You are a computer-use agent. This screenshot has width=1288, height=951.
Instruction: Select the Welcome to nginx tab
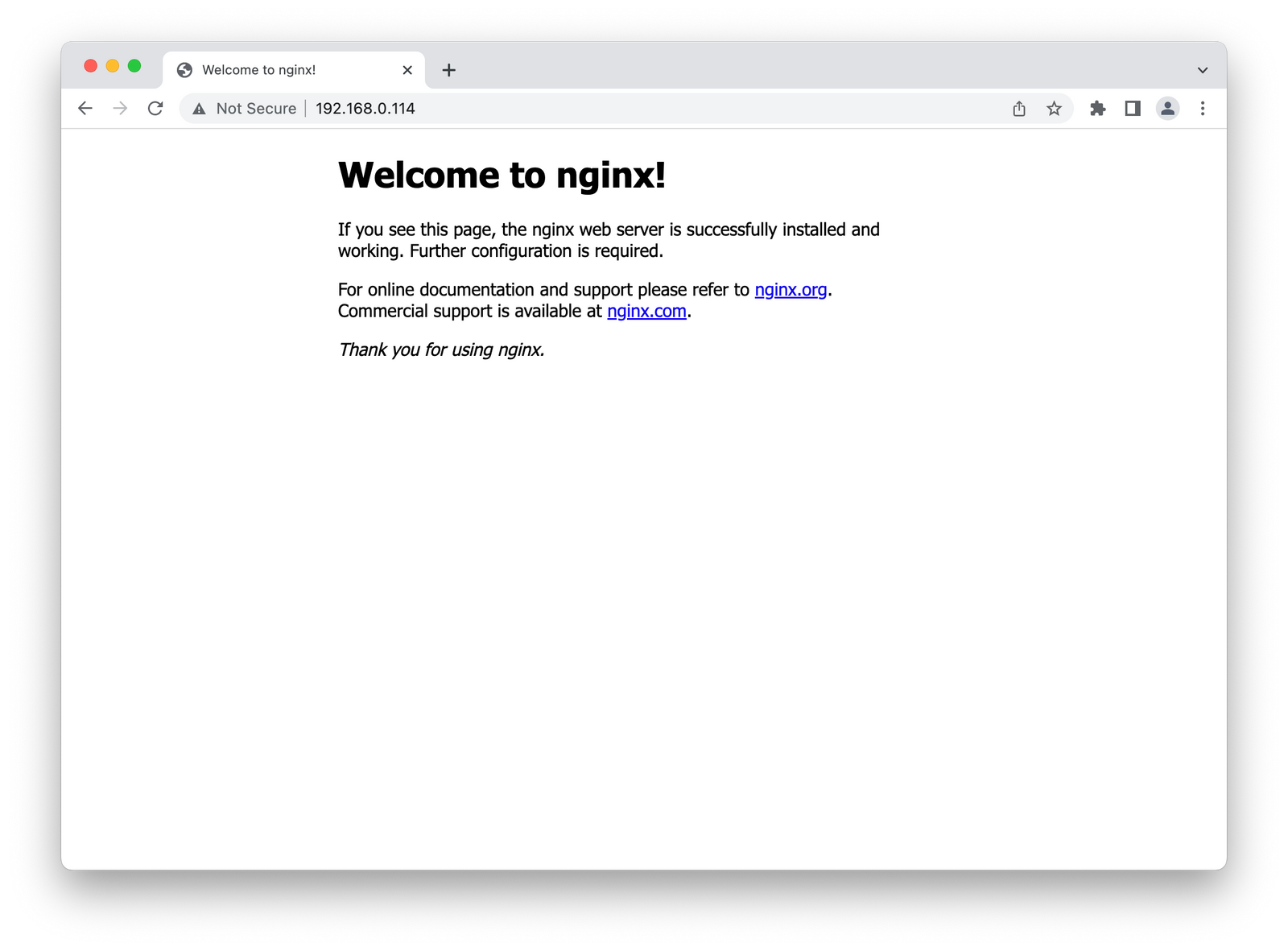[x=274, y=69]
